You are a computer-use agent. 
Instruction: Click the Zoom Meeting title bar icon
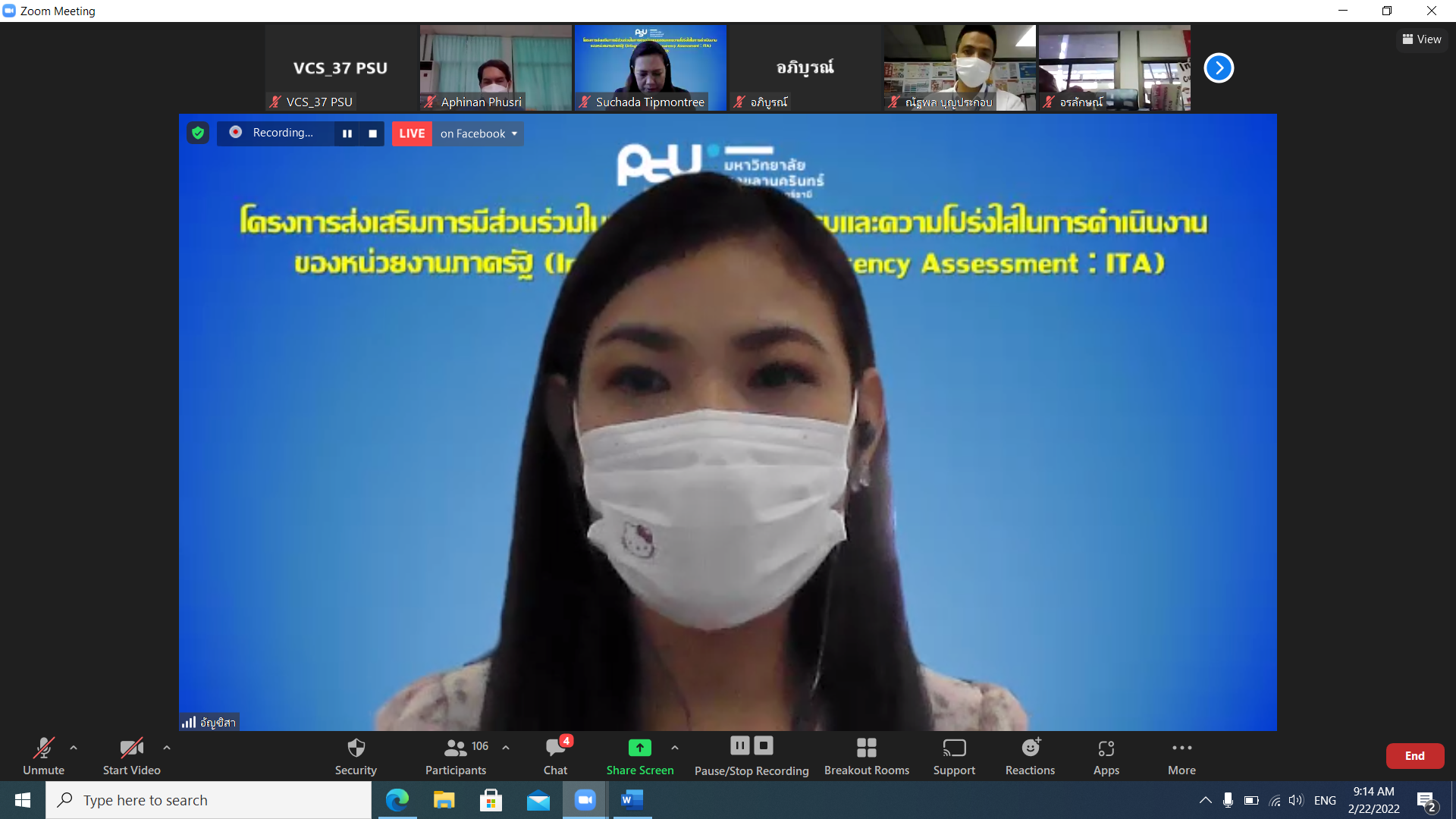[9, 11]
